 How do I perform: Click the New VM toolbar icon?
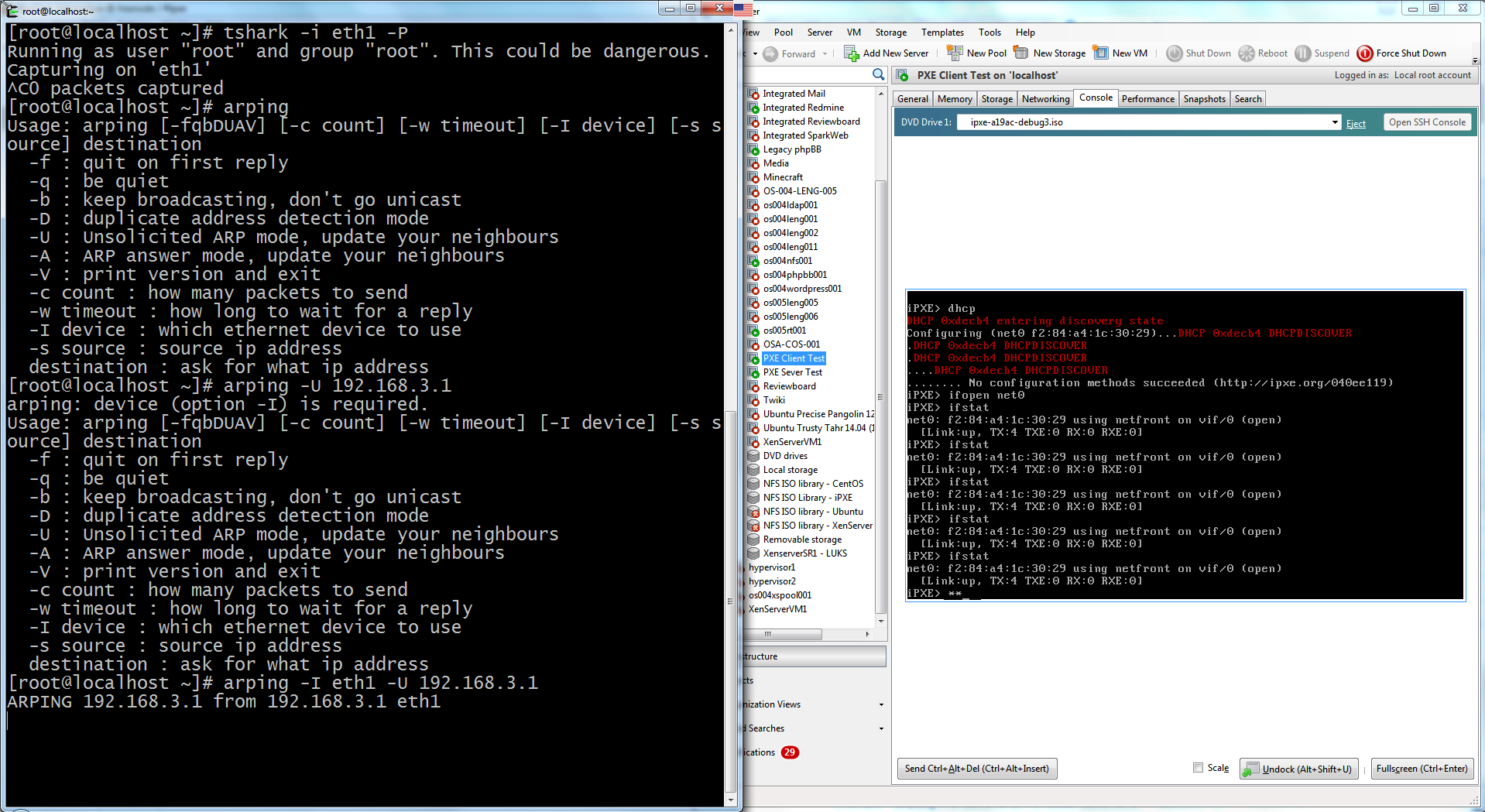(1100, 53)
